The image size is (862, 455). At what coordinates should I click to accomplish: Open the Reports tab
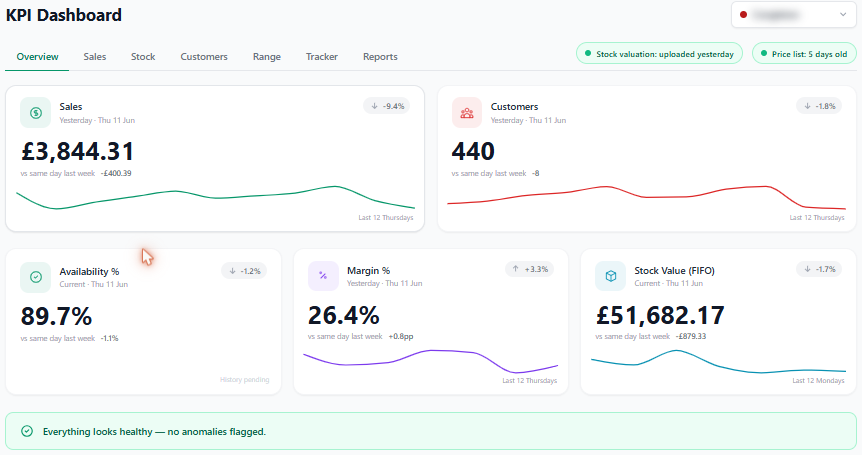[380, 57]
